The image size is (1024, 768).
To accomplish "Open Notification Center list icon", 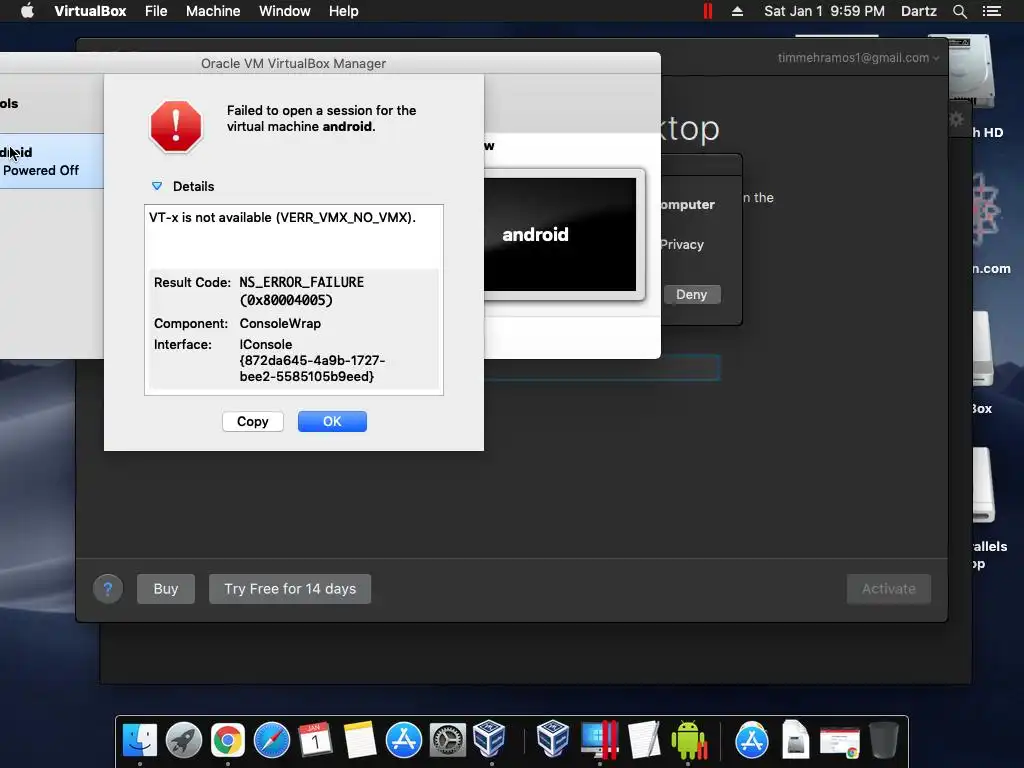I will [x=991, y=11].
